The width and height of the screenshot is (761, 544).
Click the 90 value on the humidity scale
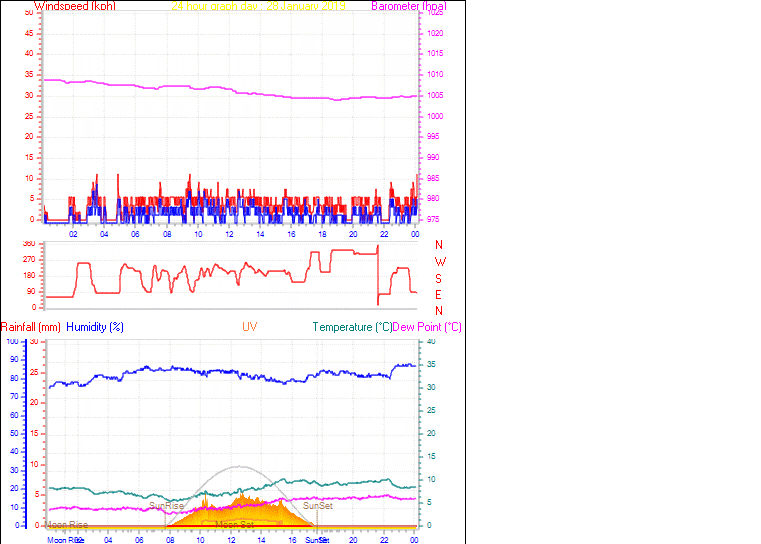point(14,360)
